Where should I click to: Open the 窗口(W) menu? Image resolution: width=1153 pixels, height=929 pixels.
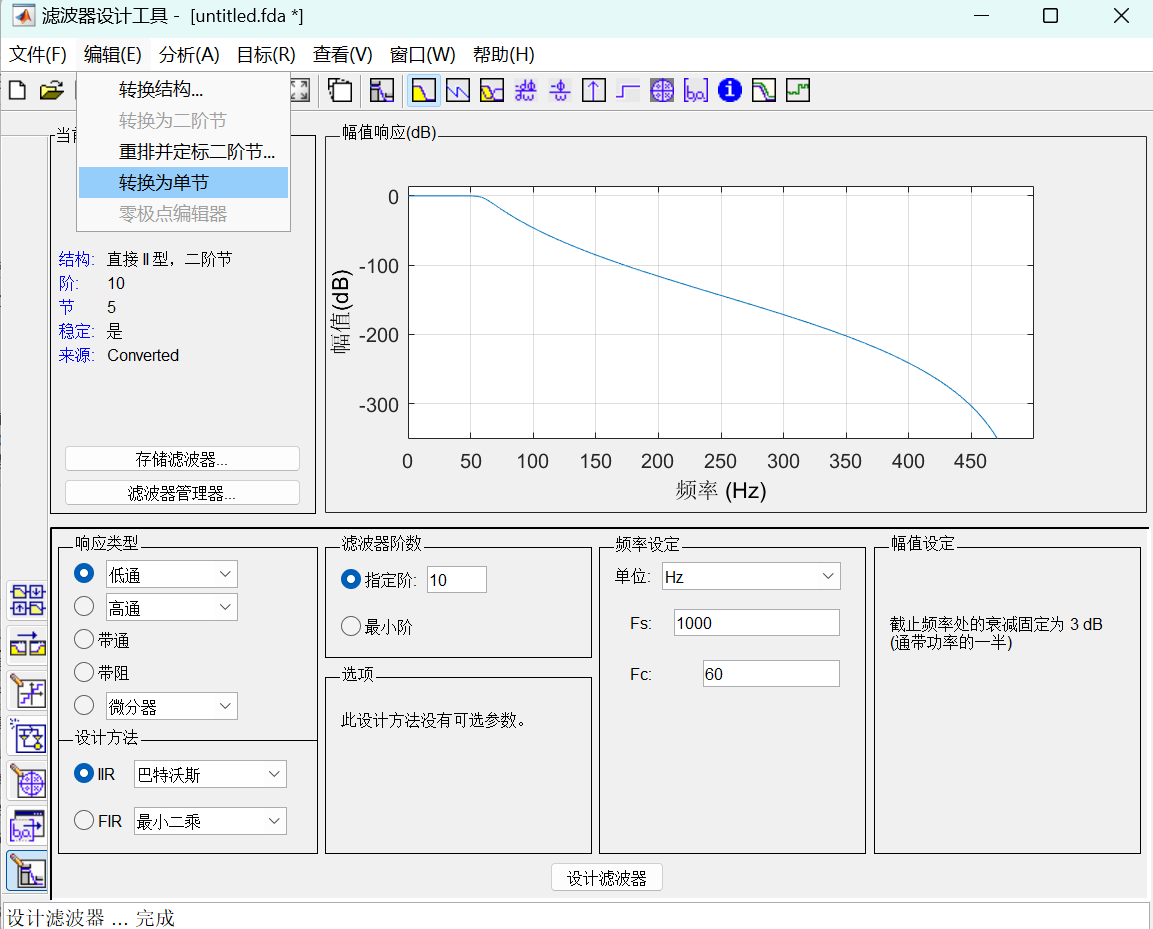(x=423, y=54)
